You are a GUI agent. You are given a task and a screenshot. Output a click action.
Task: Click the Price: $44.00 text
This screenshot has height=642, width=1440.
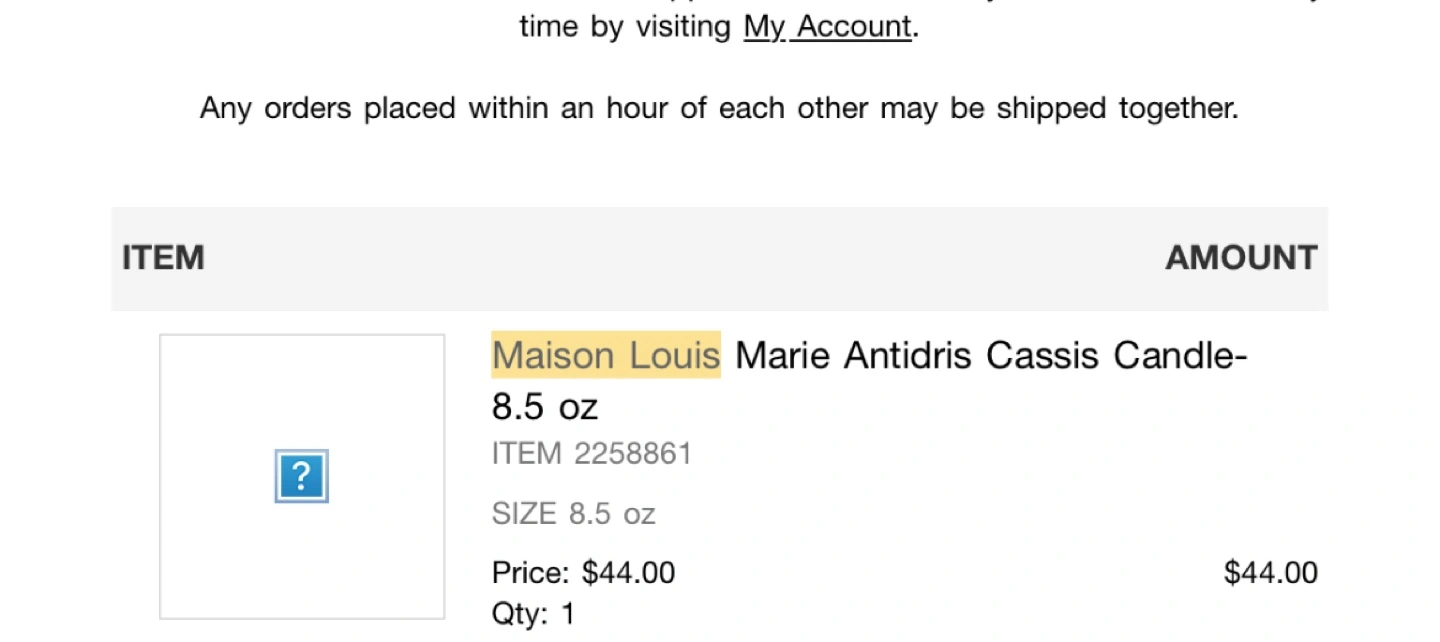point(583,573)
